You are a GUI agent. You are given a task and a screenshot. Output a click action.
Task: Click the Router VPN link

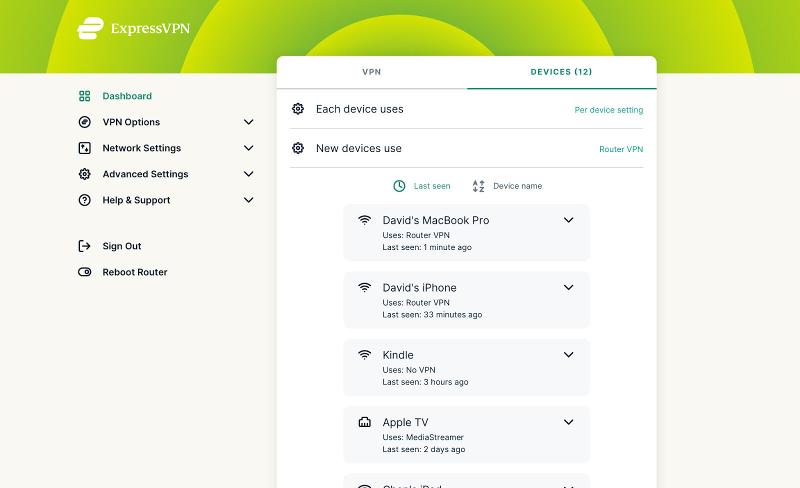click(621, 149)
